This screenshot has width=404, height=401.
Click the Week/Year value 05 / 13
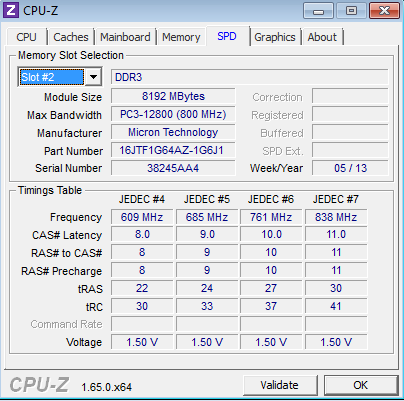coord(350,168)
